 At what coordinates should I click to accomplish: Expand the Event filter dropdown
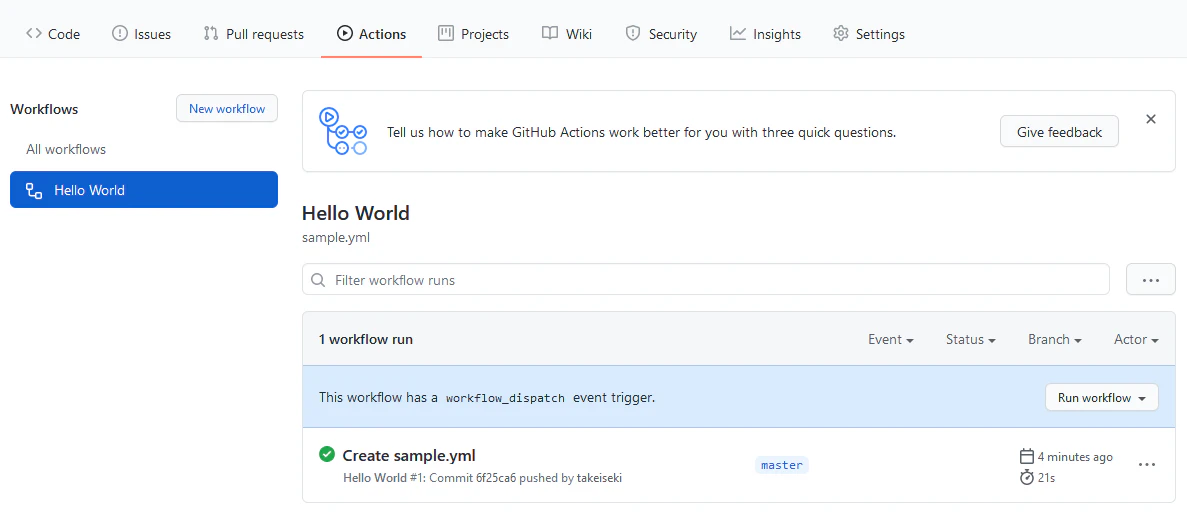891,339
